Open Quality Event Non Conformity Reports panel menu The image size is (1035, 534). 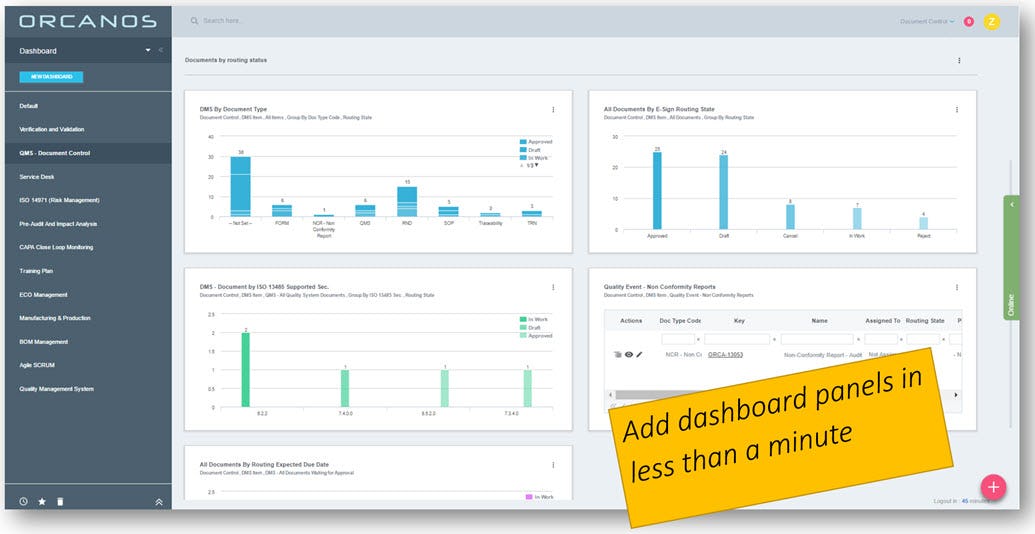tap(956, 287)
